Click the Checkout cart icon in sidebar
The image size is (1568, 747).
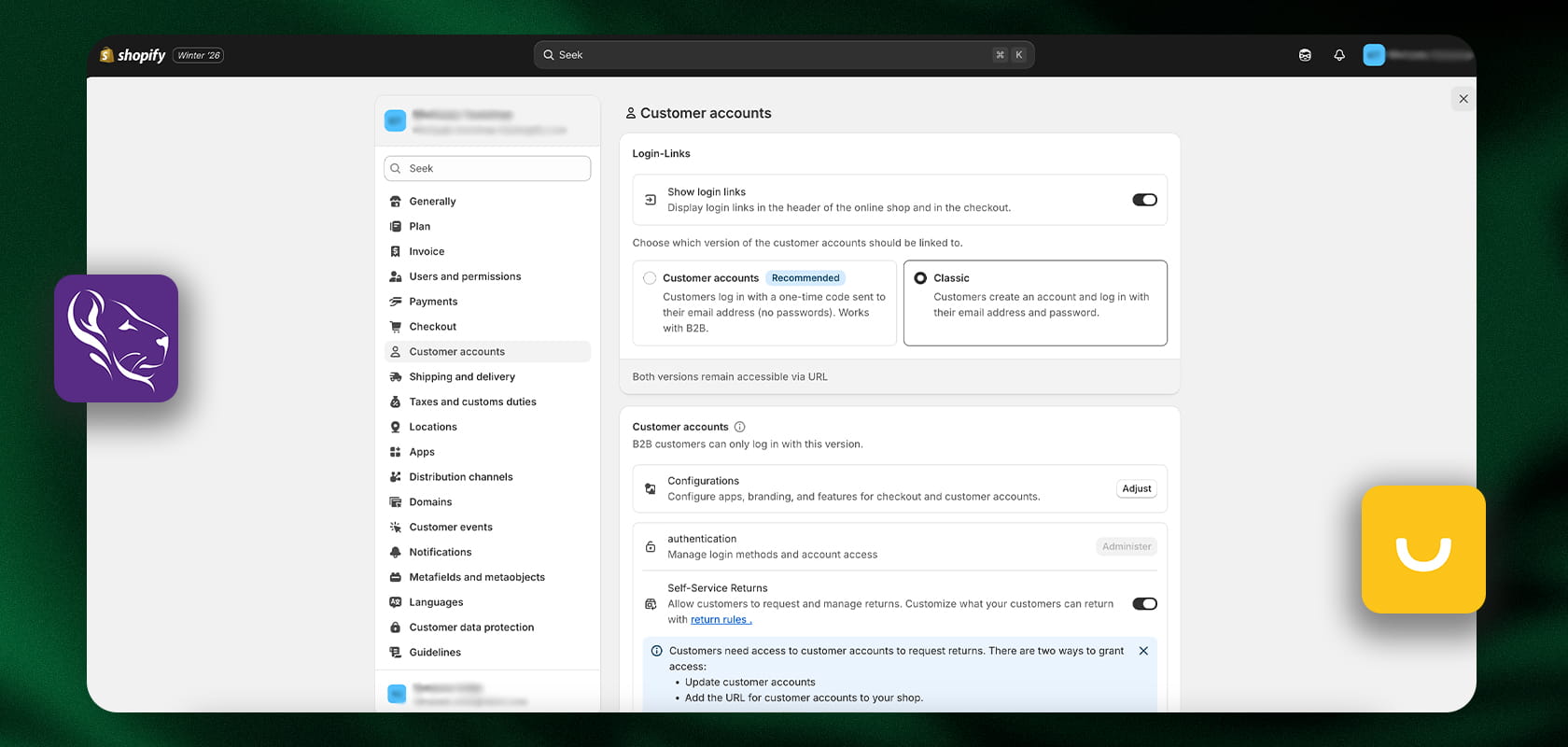(396, 327)
